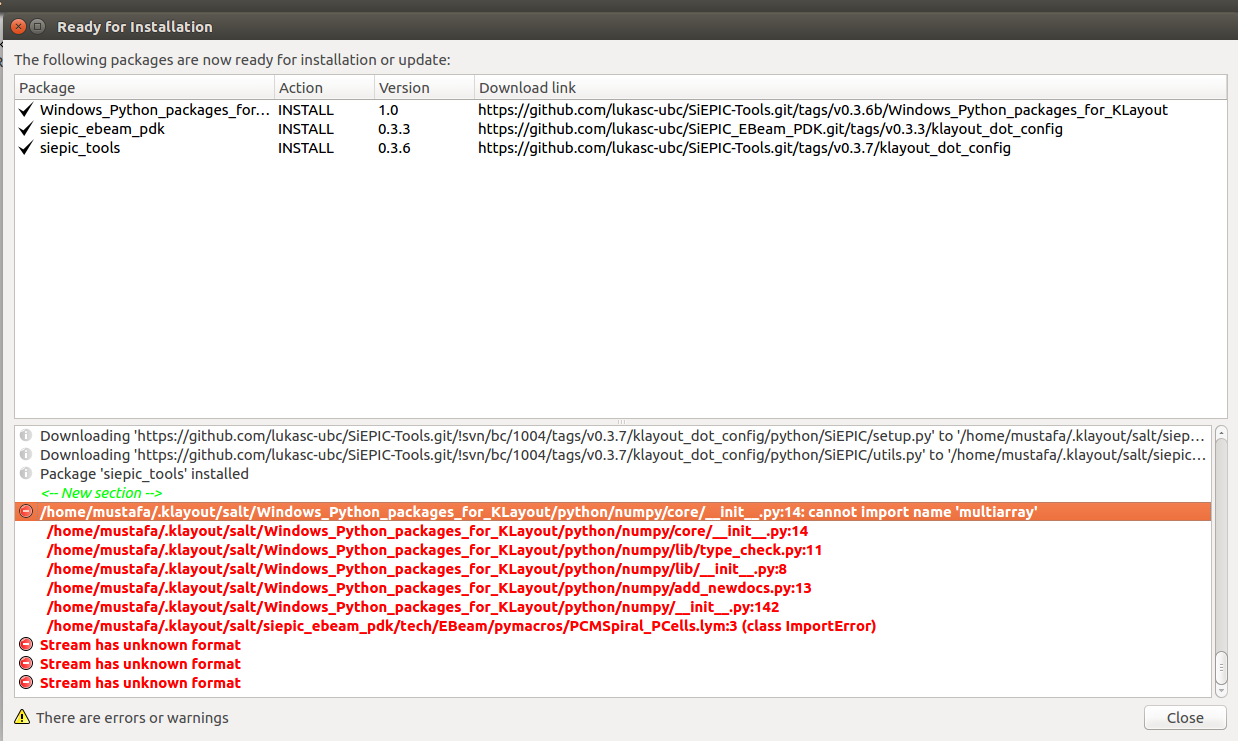Screen dimensions: 1238x741
Task: Click the error icon beside first 'Stream has unknown format'
Action: tap(24, 644)
